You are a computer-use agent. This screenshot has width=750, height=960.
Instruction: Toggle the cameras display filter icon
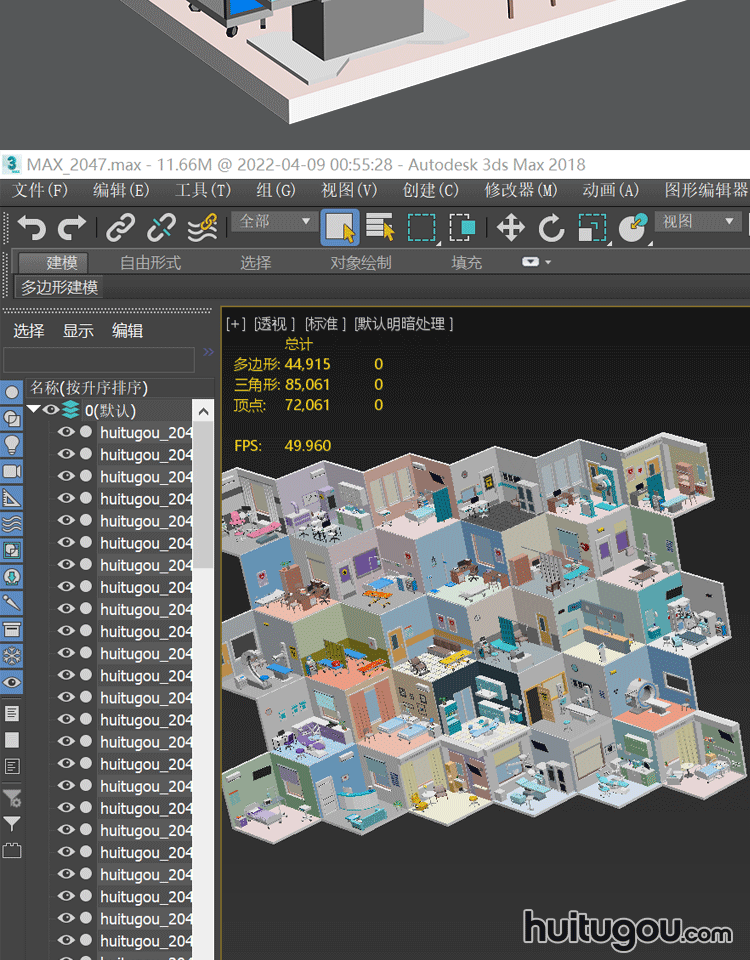[x=12, y=471]
